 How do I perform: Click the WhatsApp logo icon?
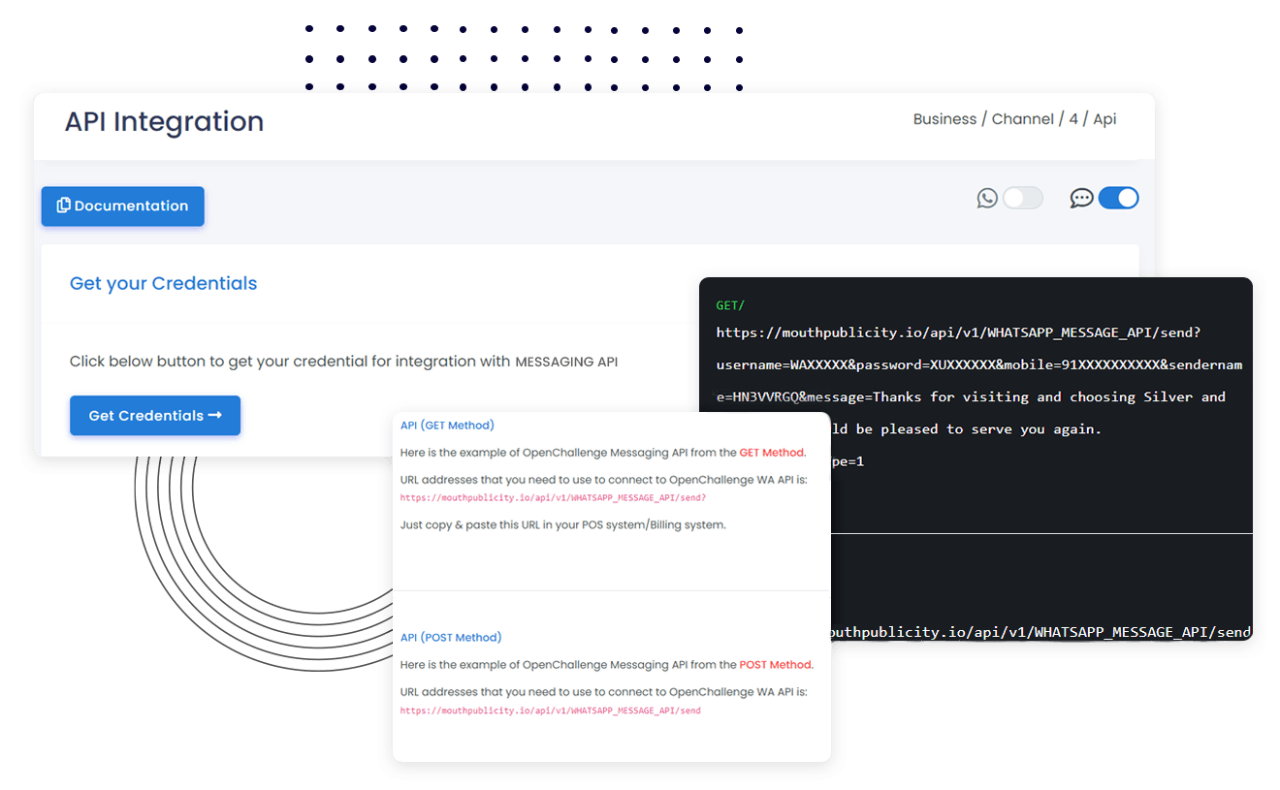[987, 198]
